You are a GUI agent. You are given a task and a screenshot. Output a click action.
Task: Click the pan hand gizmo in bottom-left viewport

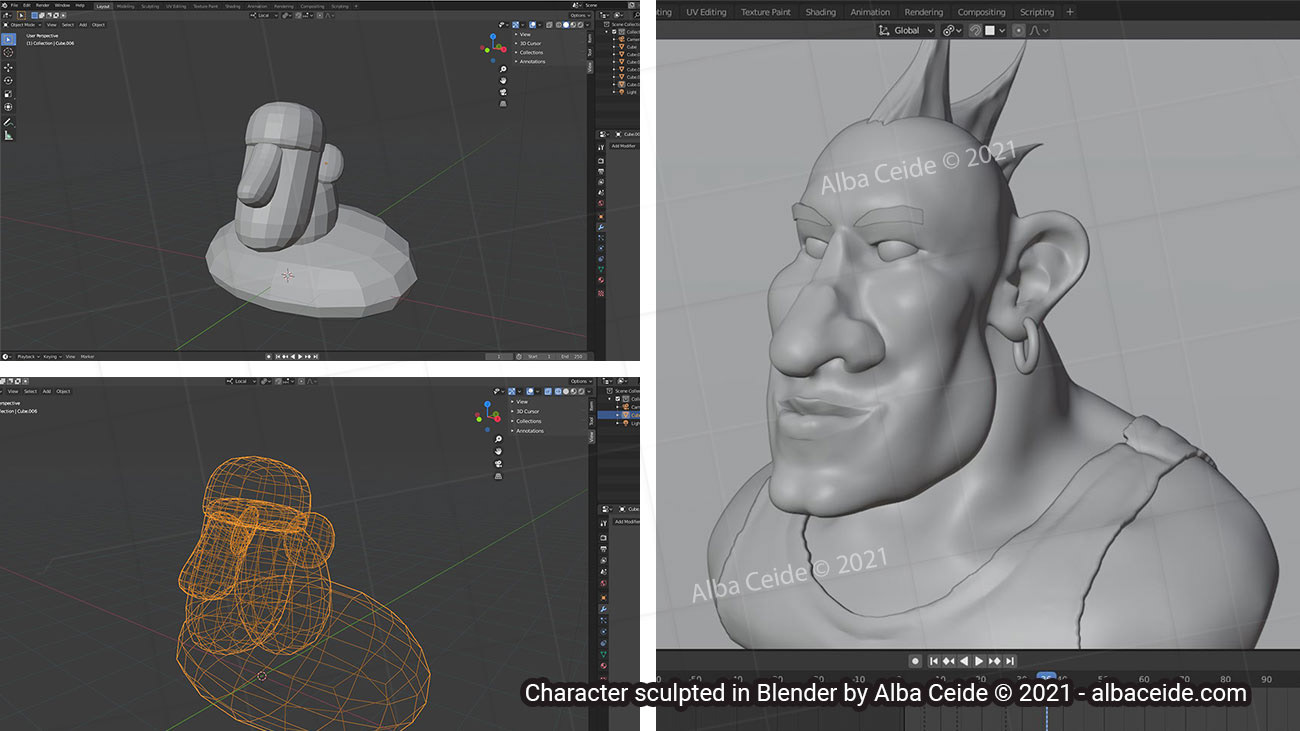(498, 451)
